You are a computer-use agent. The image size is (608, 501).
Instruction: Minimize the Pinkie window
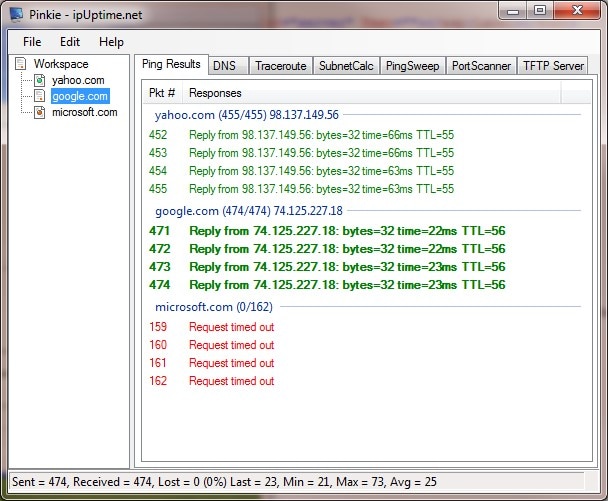(513, 11)
